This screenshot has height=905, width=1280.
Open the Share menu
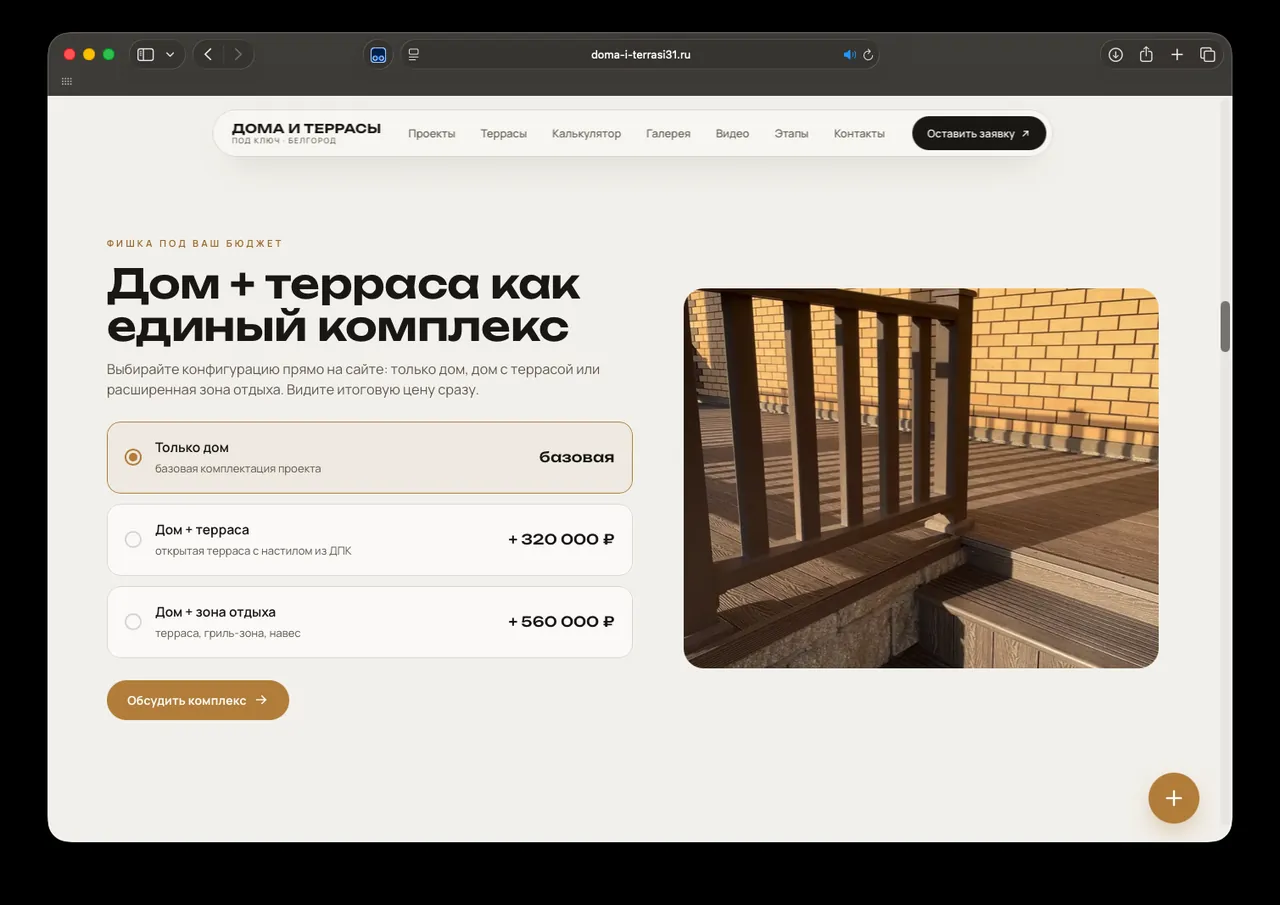tap(1146, 55)
